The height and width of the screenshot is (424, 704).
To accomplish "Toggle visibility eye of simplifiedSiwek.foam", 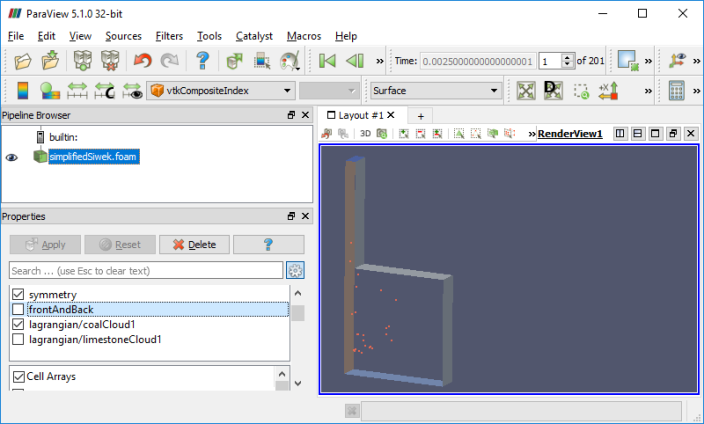I will point(12,157).
